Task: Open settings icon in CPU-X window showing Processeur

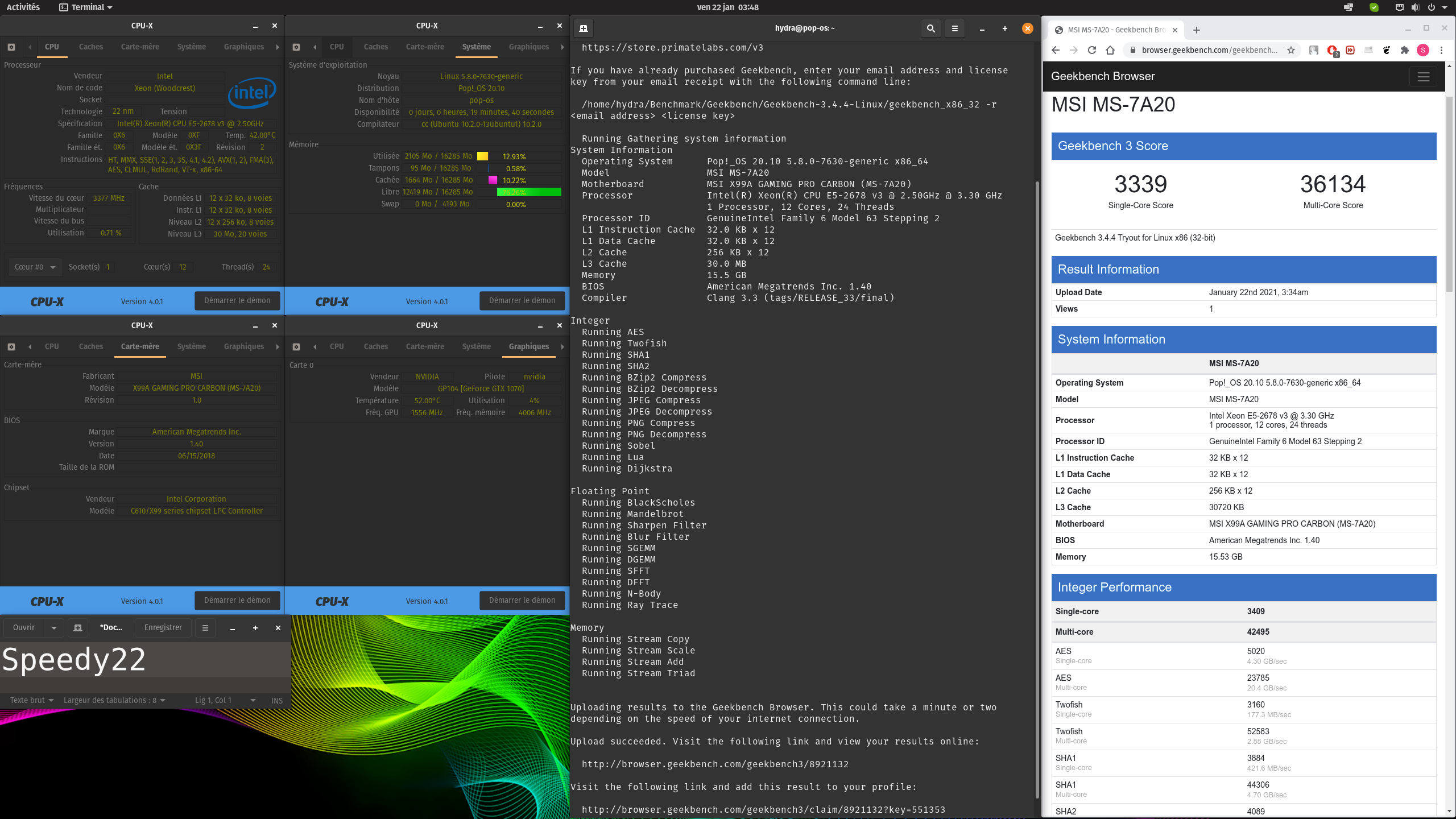Action: click(x=11, y=47)
